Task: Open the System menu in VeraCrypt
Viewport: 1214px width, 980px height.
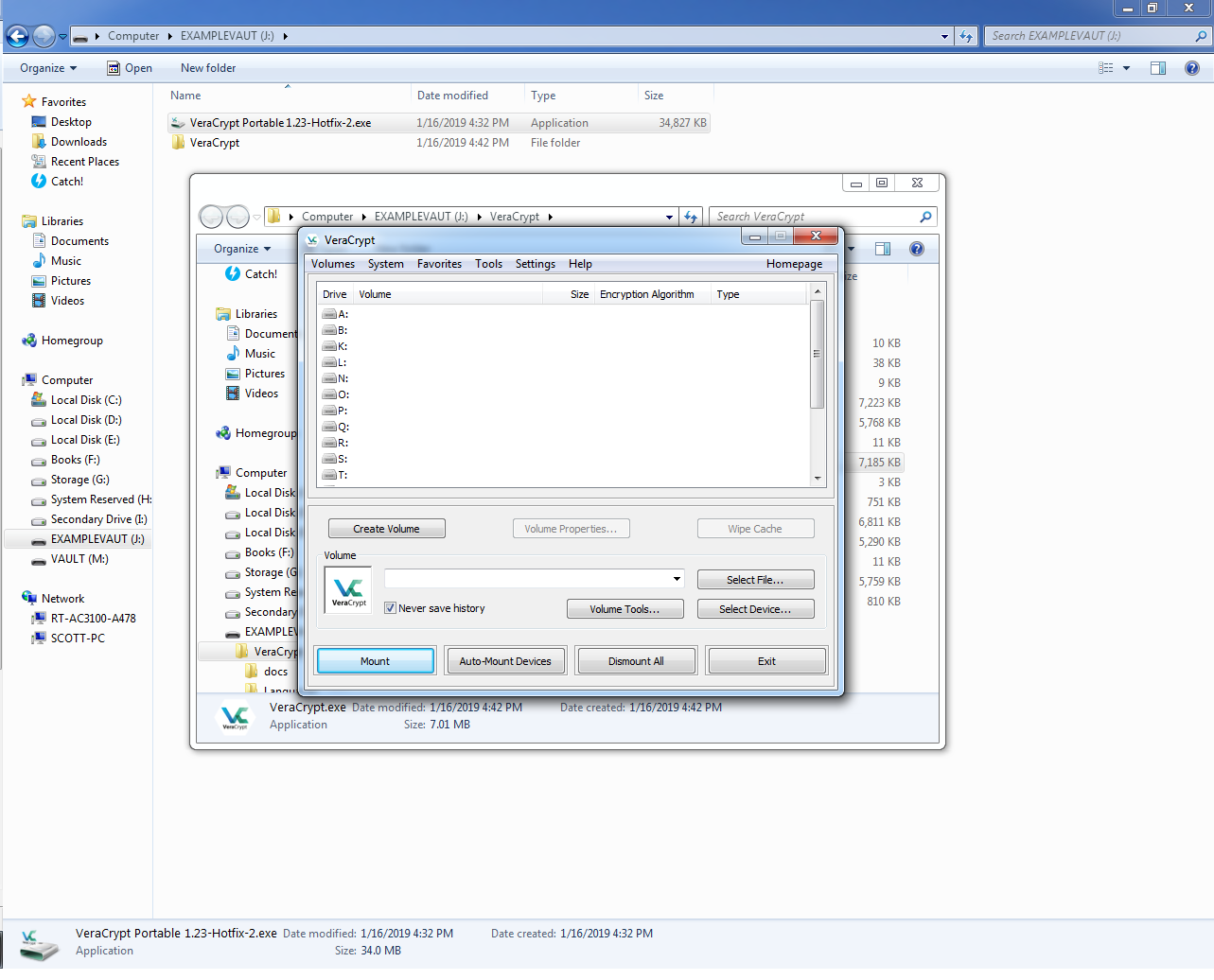Action: click(x=386, y=264)
